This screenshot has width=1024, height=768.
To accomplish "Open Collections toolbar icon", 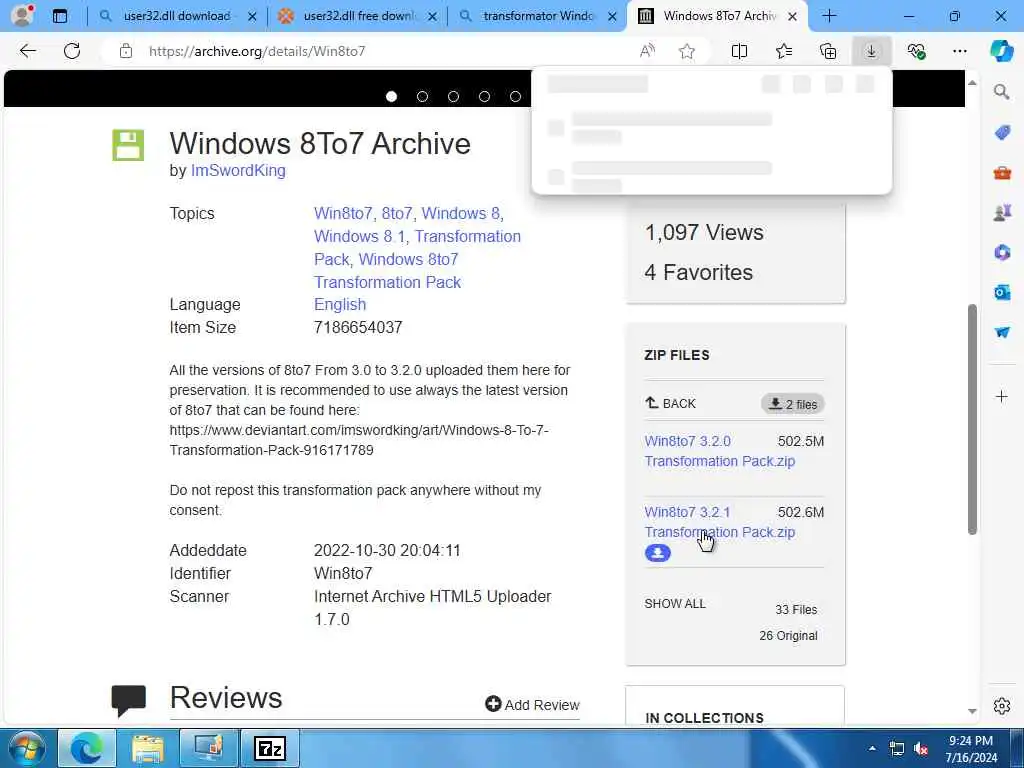I will tap(828, 51).
